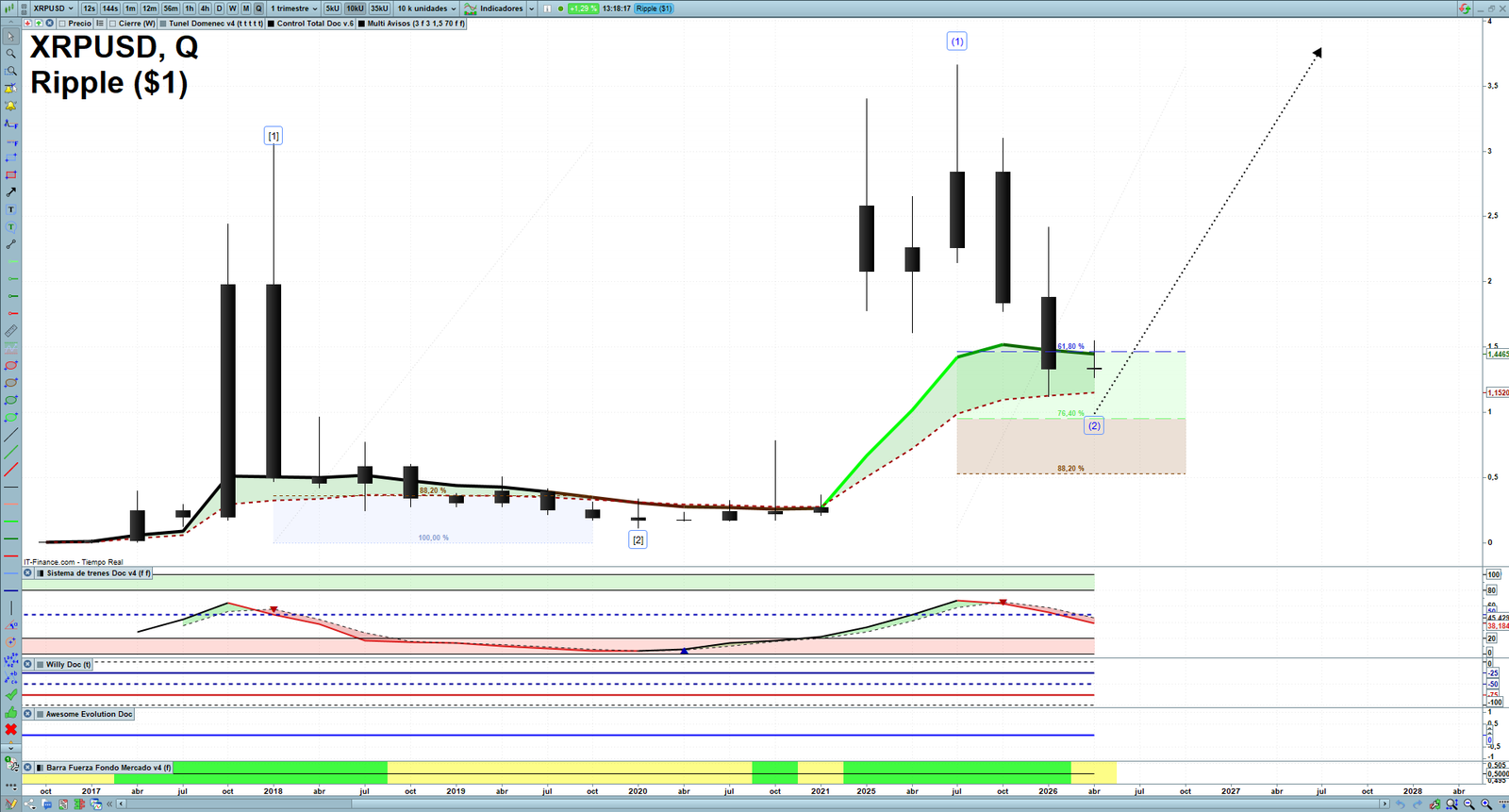
Task: Expand the arrow next to Indicadores
Action: point(531,8)
